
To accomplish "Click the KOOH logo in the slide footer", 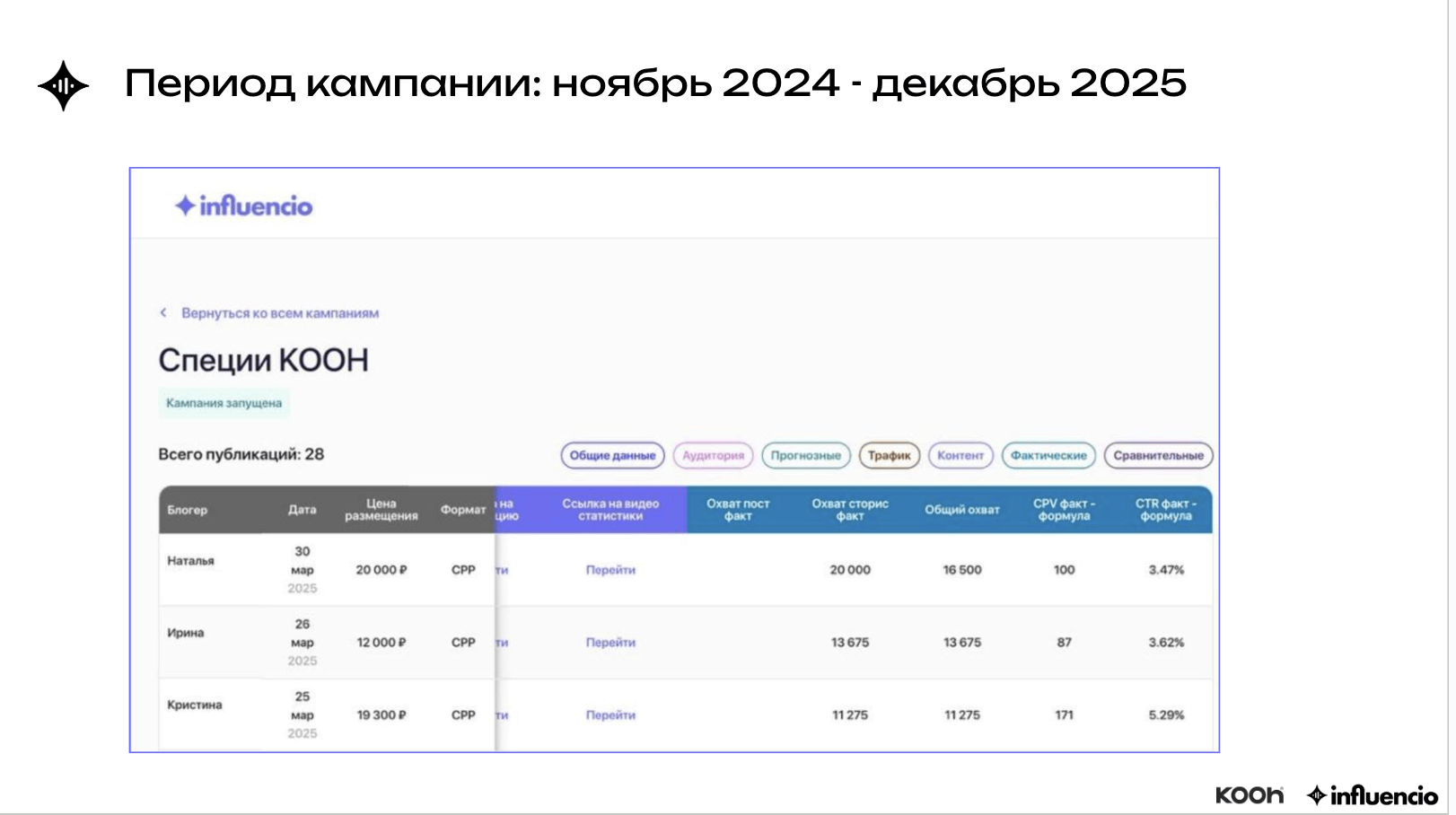I will click(1250, 795).
